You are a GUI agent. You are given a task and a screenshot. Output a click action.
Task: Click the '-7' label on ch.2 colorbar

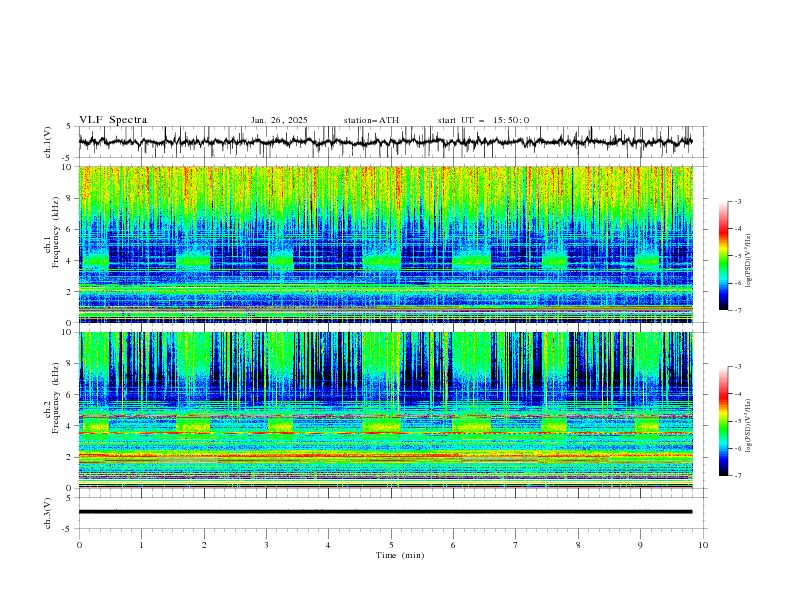click(x=737, y=475)
